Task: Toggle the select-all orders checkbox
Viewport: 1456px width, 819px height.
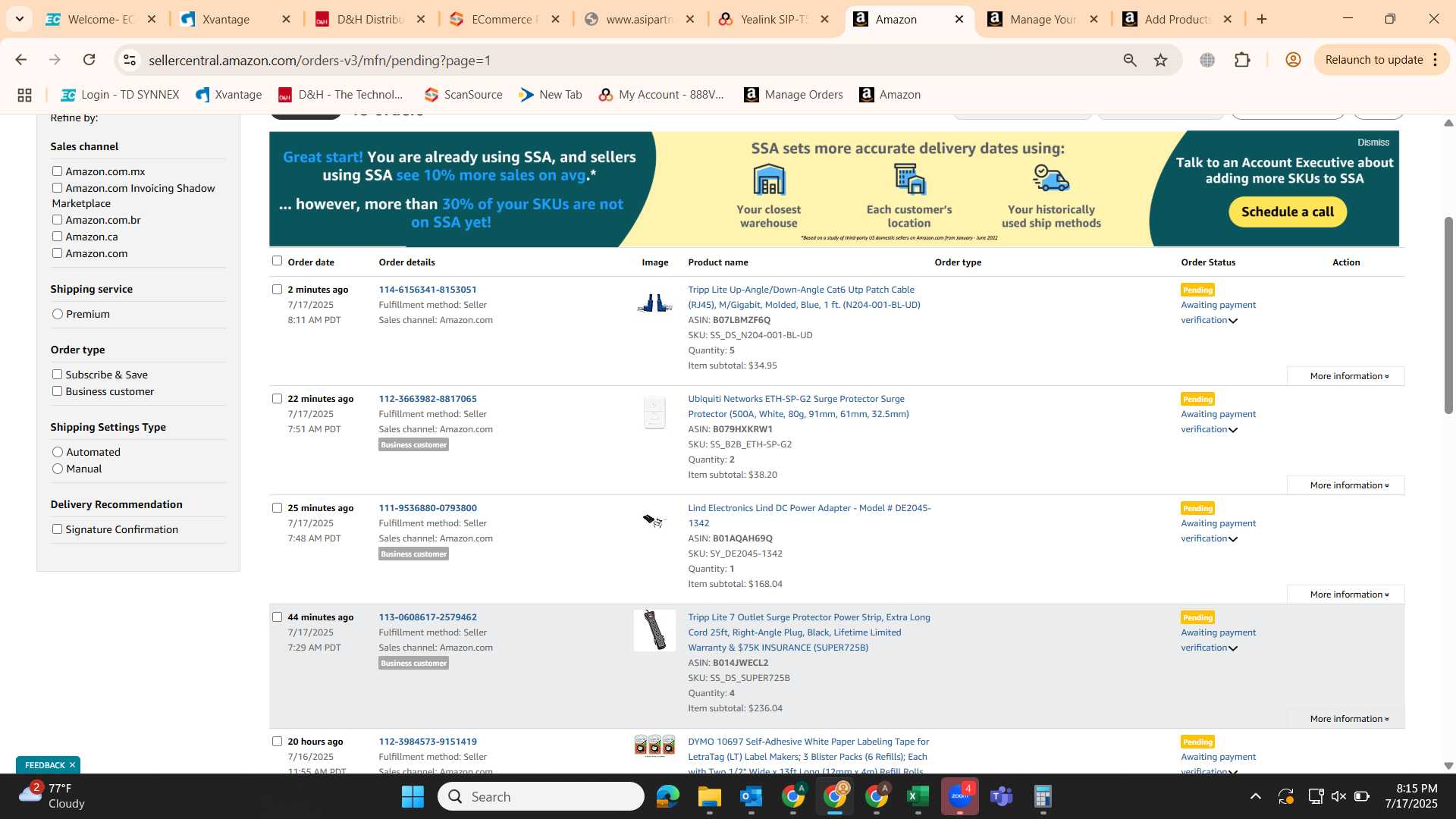Action: pos(277,261)
